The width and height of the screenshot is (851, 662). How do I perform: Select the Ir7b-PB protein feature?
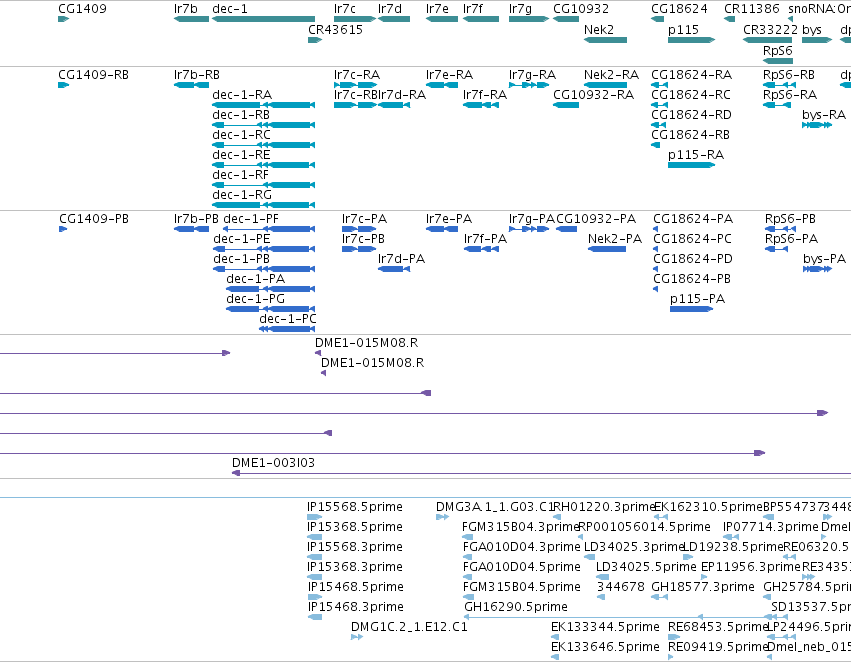point(191,229)
